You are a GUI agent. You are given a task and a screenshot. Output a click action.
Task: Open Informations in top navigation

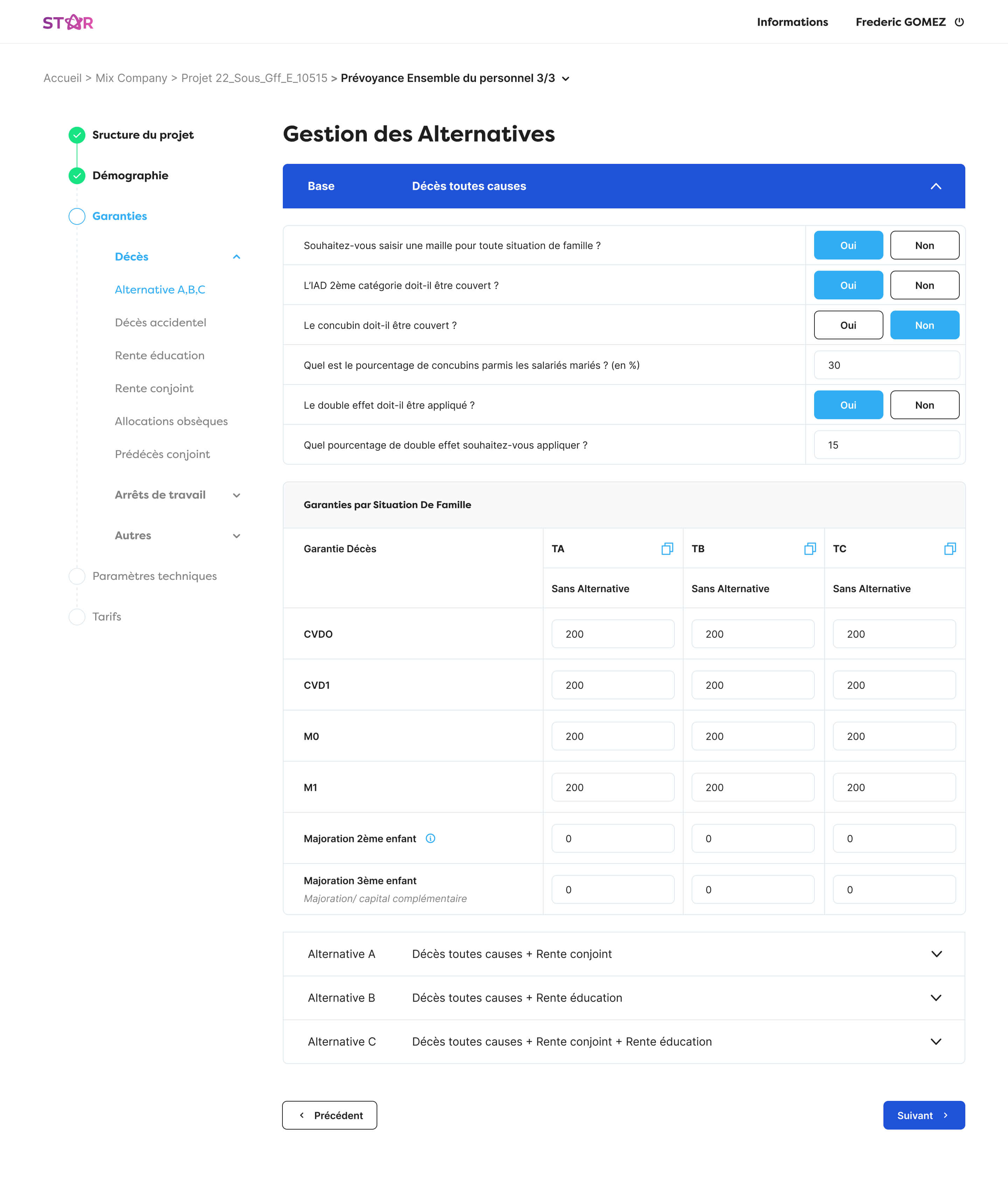[x=792, y=22]
